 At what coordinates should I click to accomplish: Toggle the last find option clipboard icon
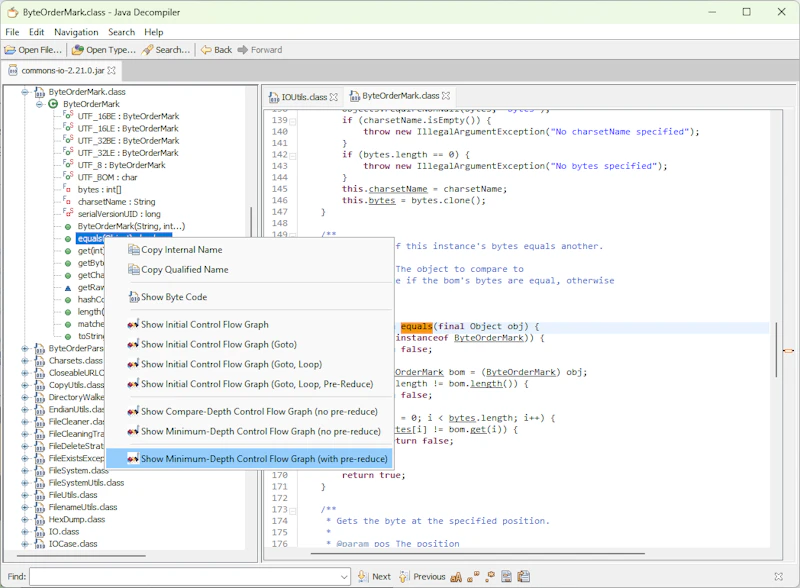(x=523, y=577)
